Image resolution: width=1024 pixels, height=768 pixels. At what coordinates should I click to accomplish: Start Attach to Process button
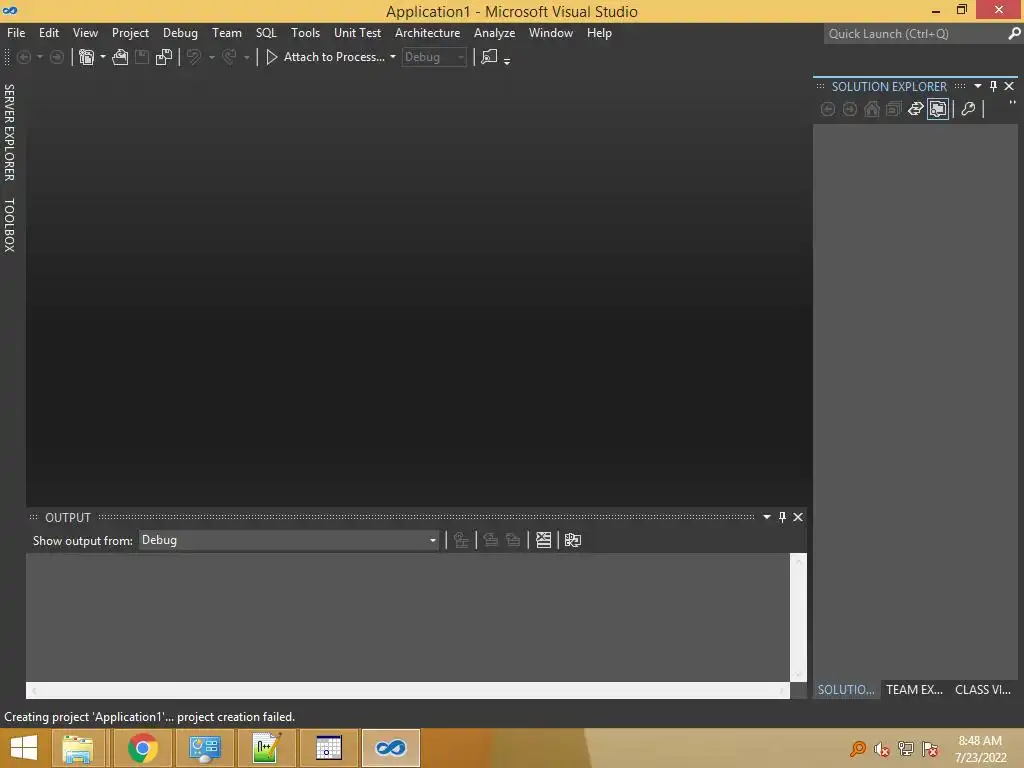click(325, 57)
